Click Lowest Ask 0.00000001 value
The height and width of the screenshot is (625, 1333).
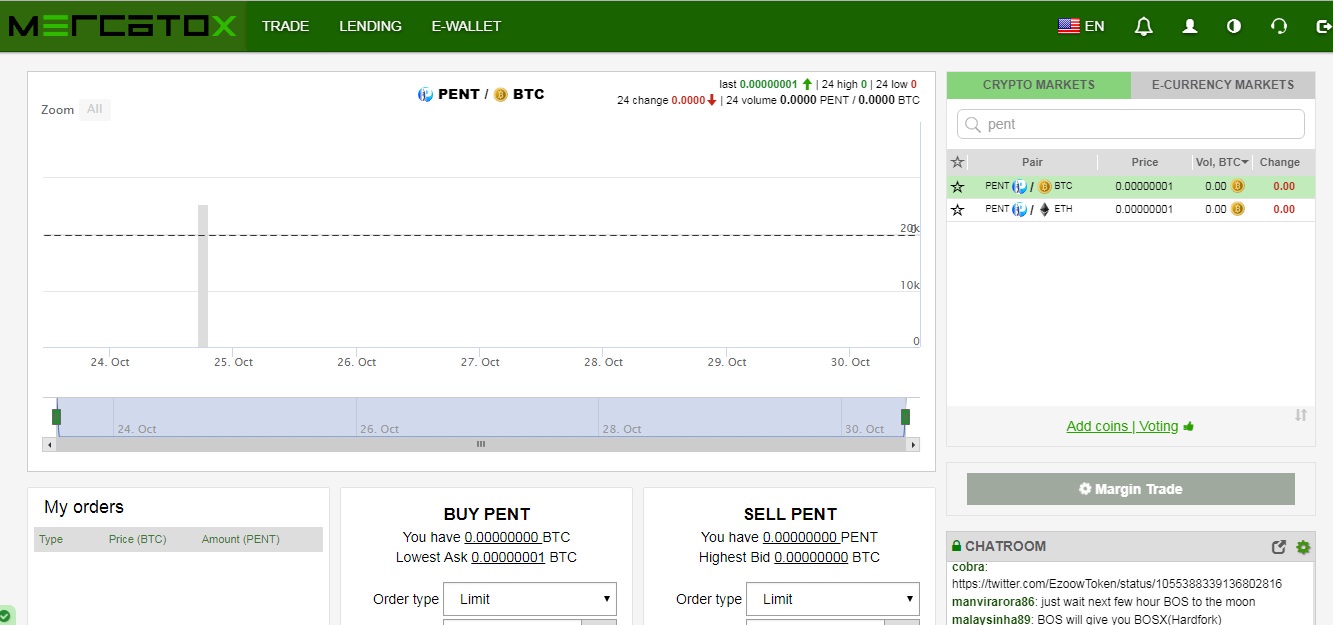(x=508, y=557)
